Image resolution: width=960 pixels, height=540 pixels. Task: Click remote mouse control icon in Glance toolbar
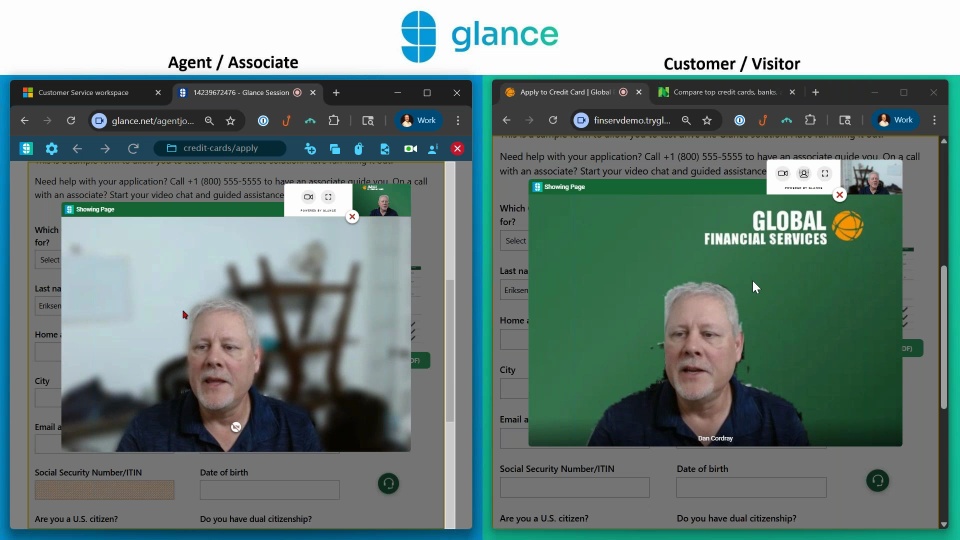359,148
